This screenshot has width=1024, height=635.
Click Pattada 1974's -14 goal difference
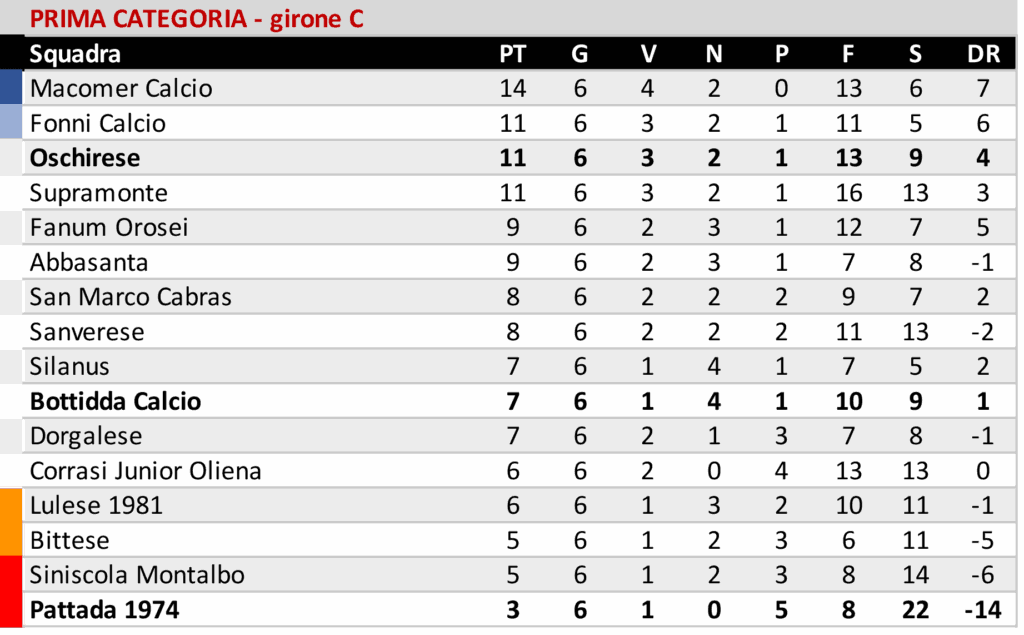pos(983,609)
